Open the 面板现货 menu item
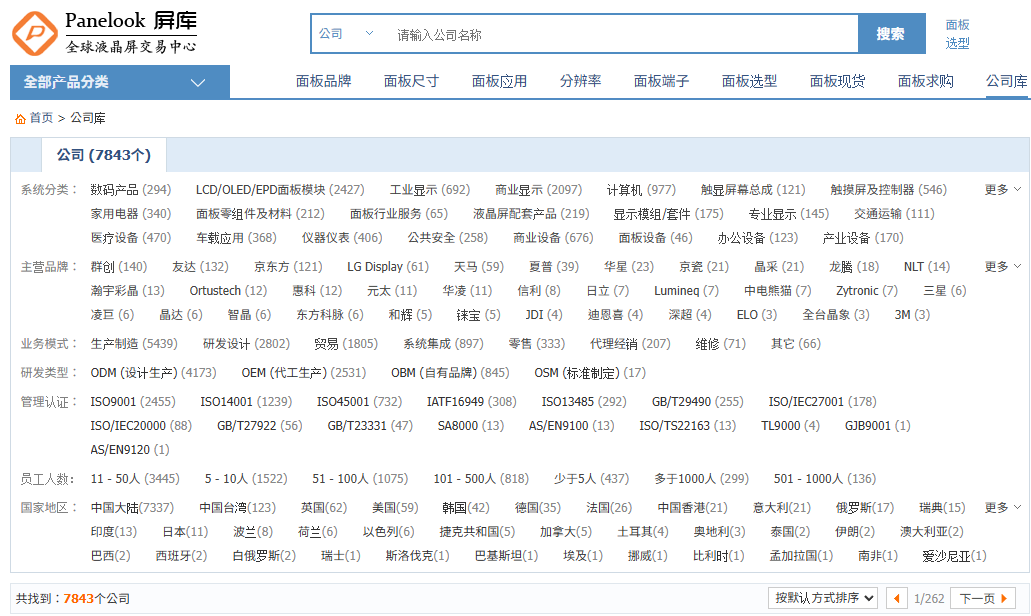Image resolution: width=1031 pixels, height=616 pixels. tap(838, 82)
